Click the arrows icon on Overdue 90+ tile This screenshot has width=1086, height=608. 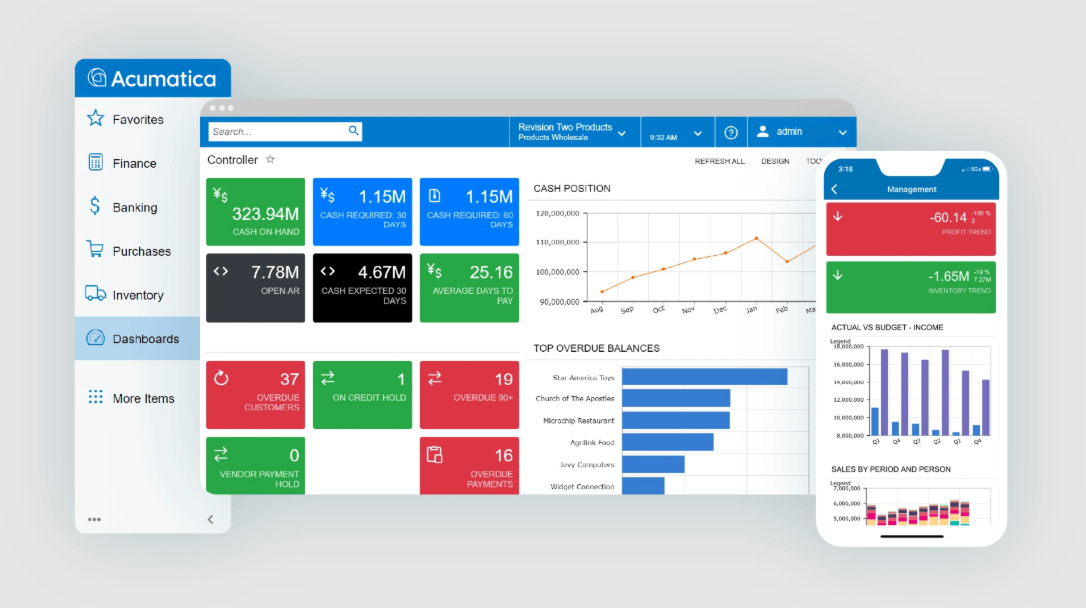tap(434, 378)
